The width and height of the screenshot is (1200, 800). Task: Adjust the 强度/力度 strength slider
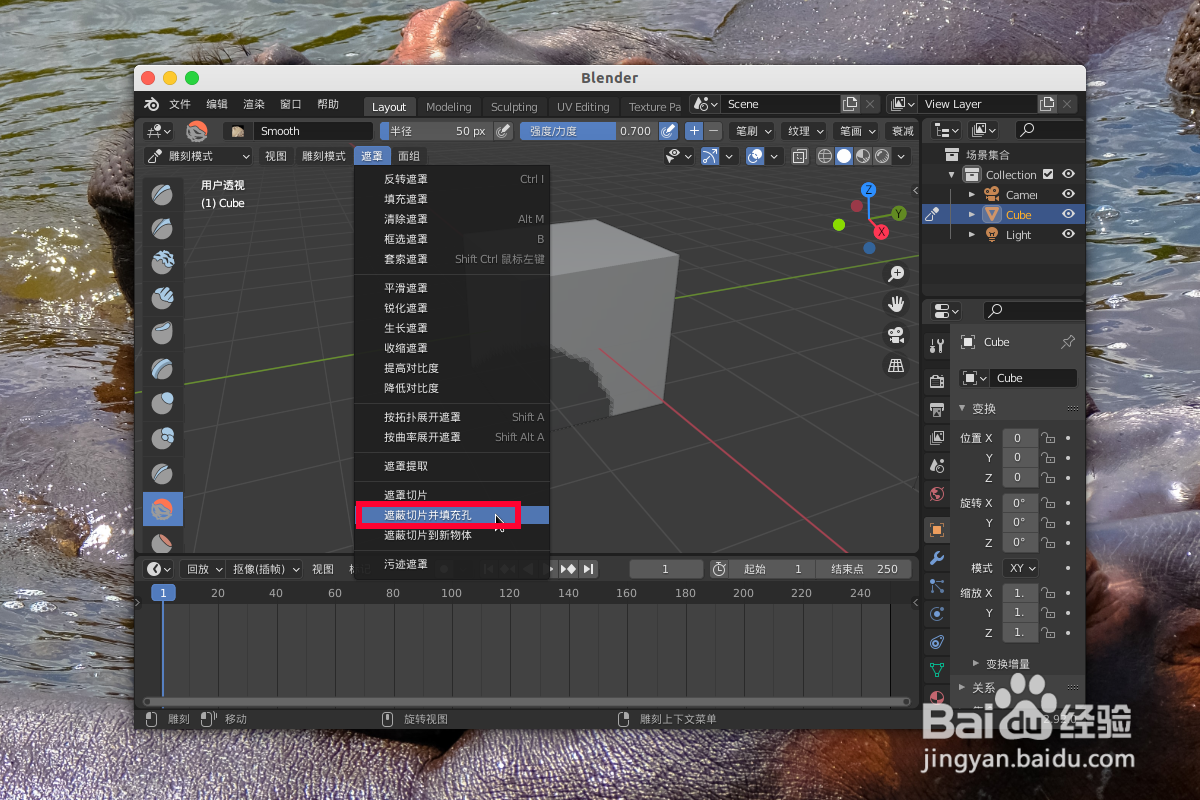click(x=588, y=131)
